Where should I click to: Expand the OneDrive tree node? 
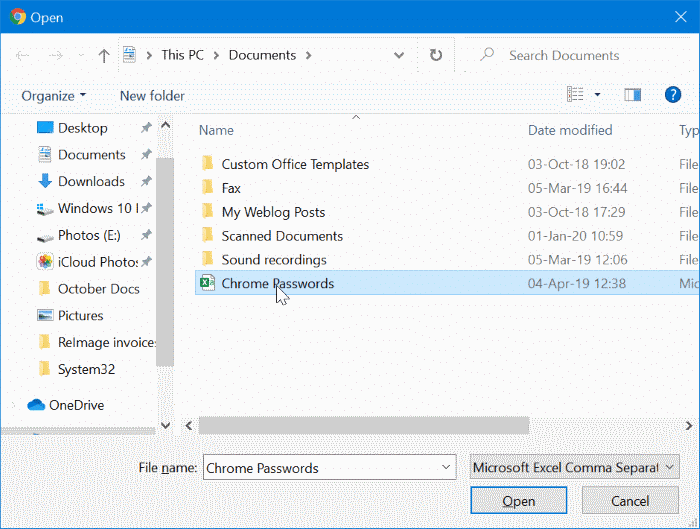click(x=12, y=405)
